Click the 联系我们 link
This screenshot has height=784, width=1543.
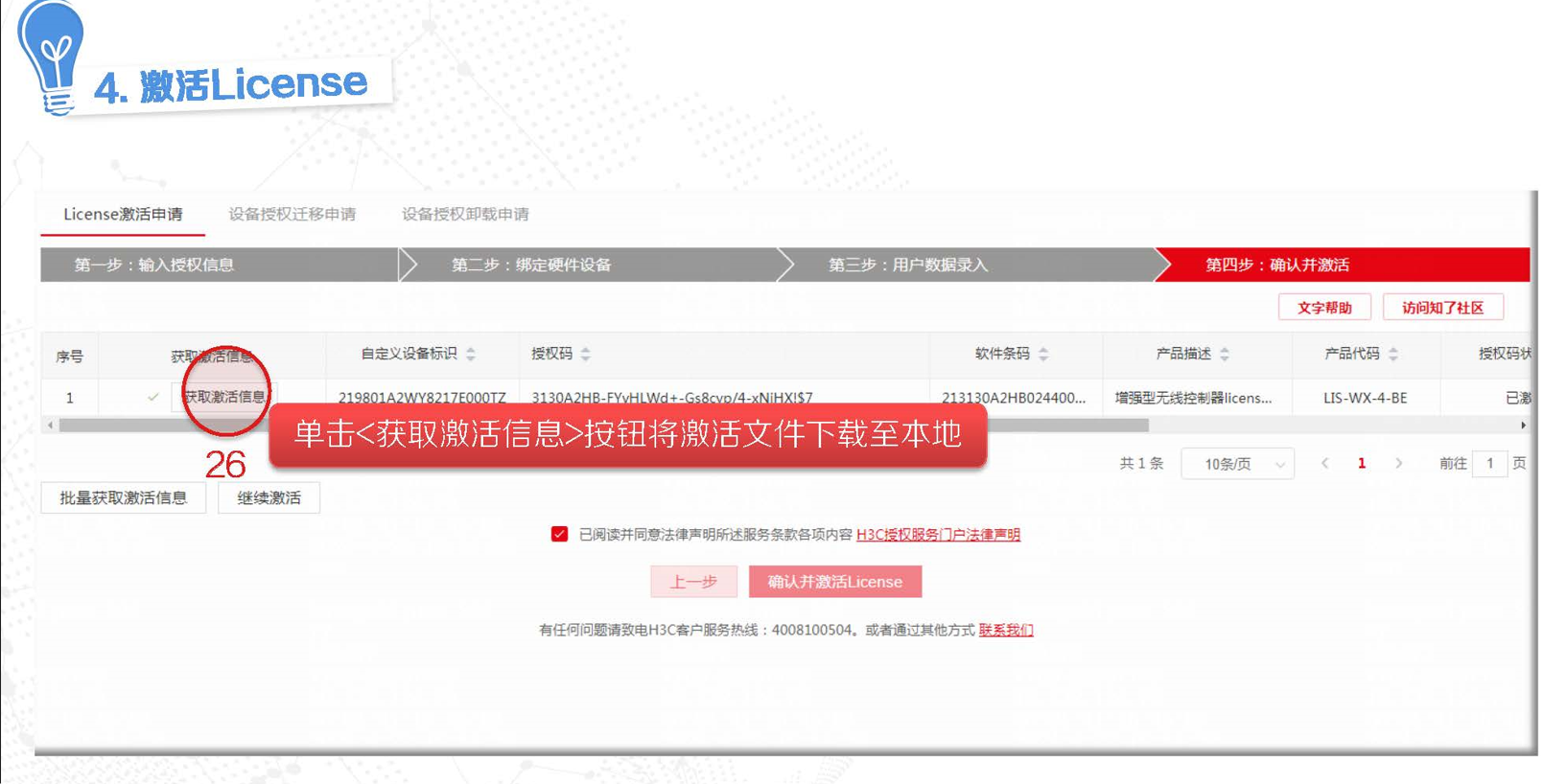[x=1005, y=630]
